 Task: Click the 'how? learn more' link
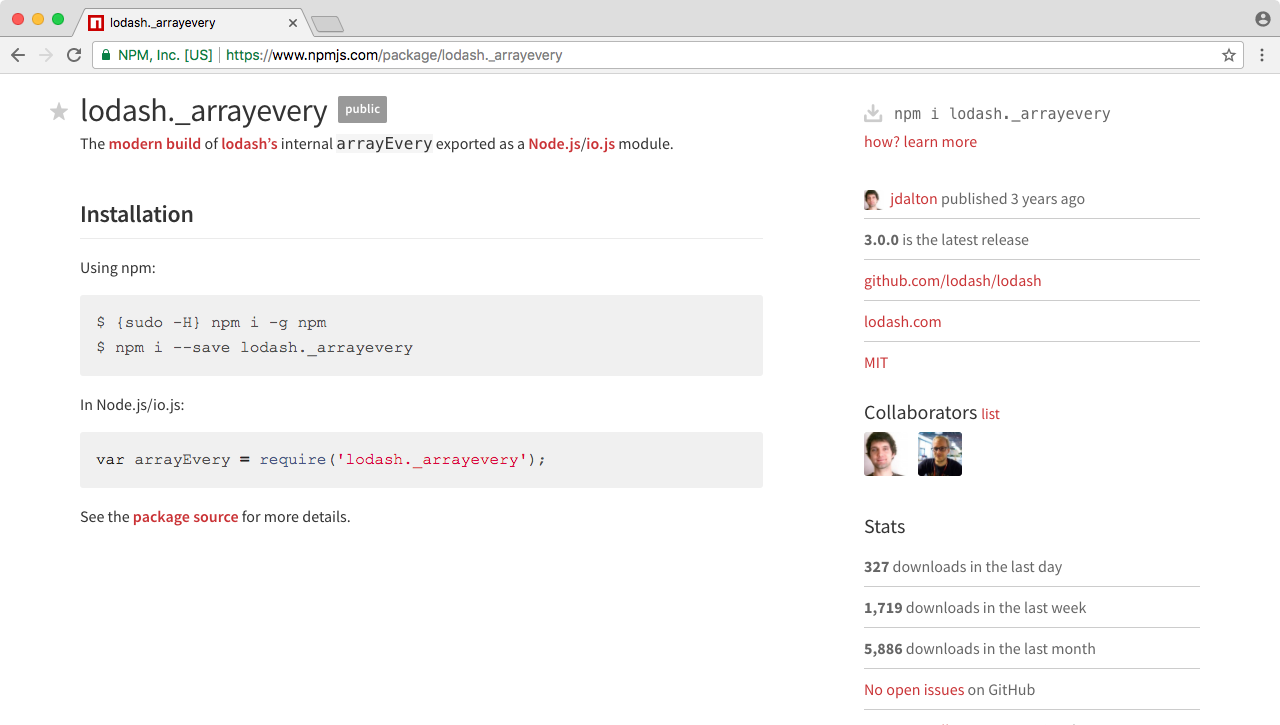coord(920,142)
